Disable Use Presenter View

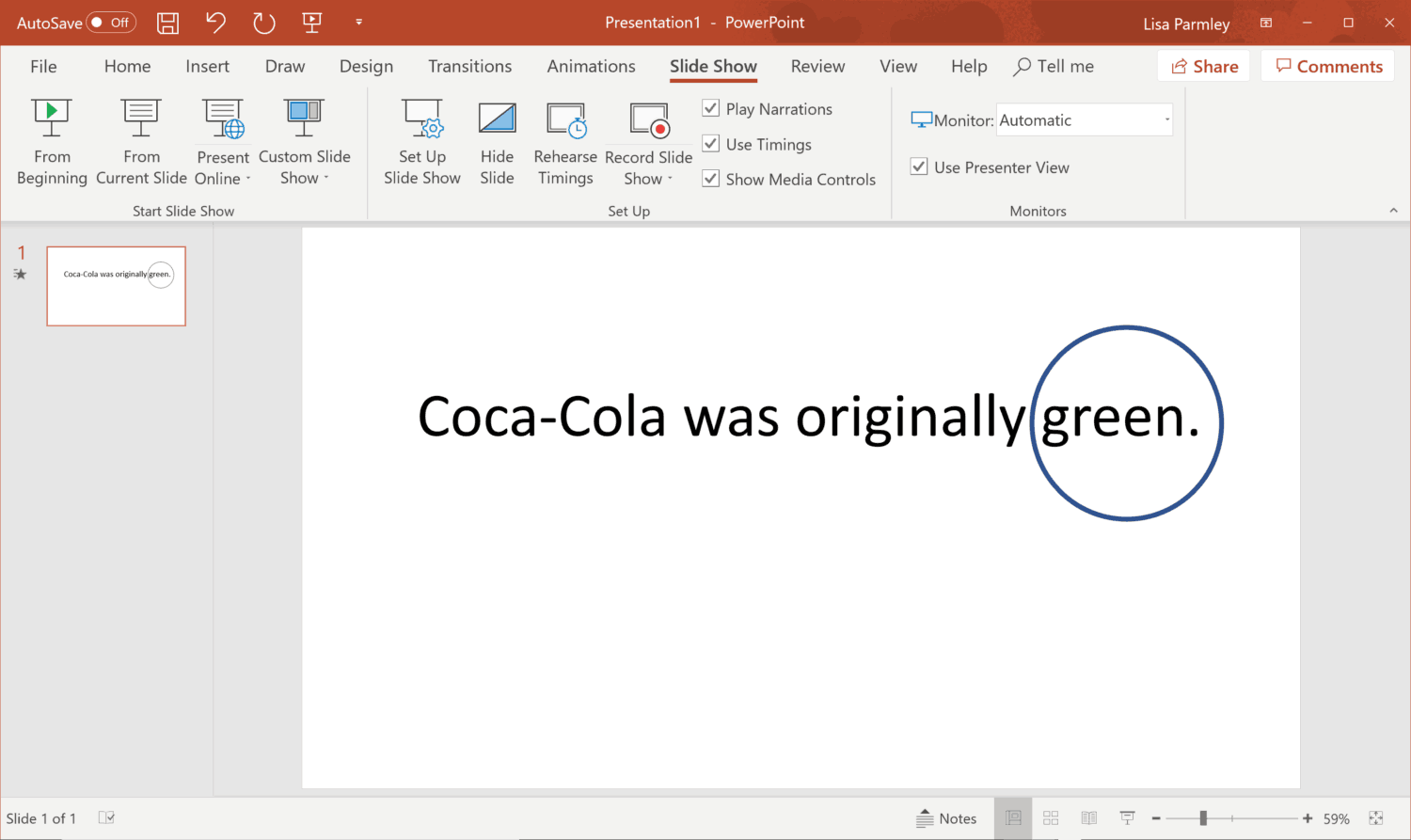pyautogui.click(x=919, y=166)
